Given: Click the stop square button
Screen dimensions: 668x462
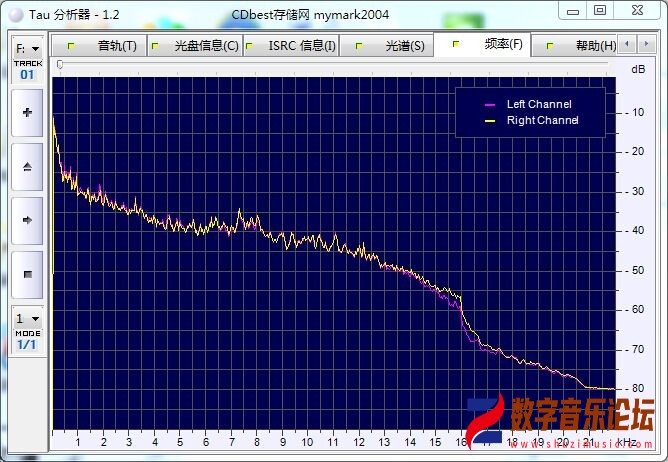Looking at the screenshot, I should tap(27, 274).
